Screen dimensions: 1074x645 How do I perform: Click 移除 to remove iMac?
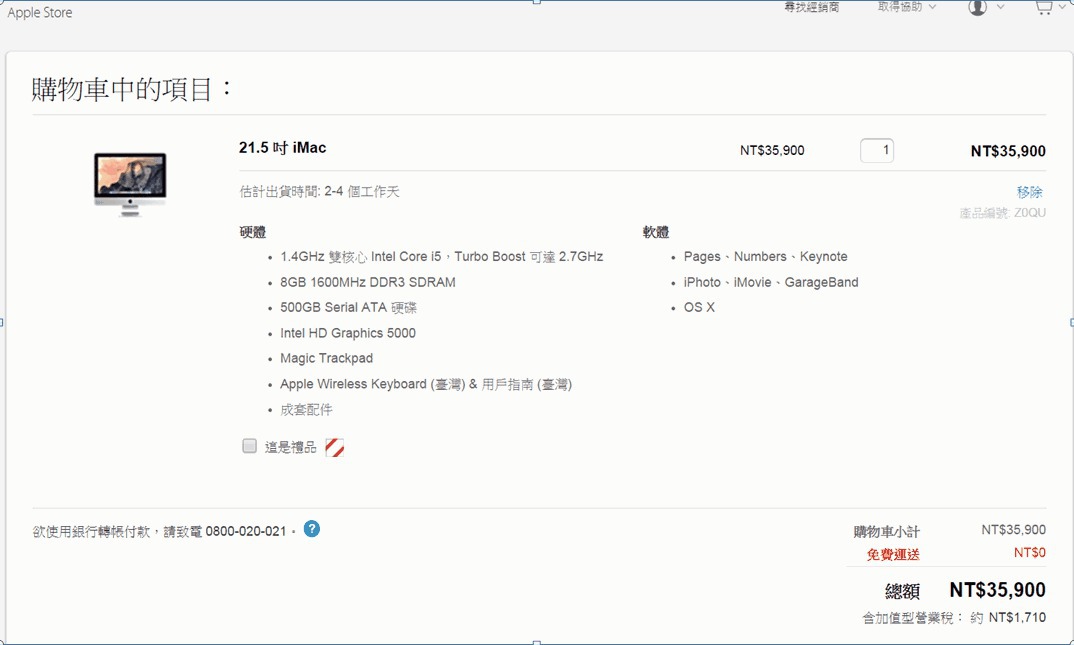pos(1029,192)
